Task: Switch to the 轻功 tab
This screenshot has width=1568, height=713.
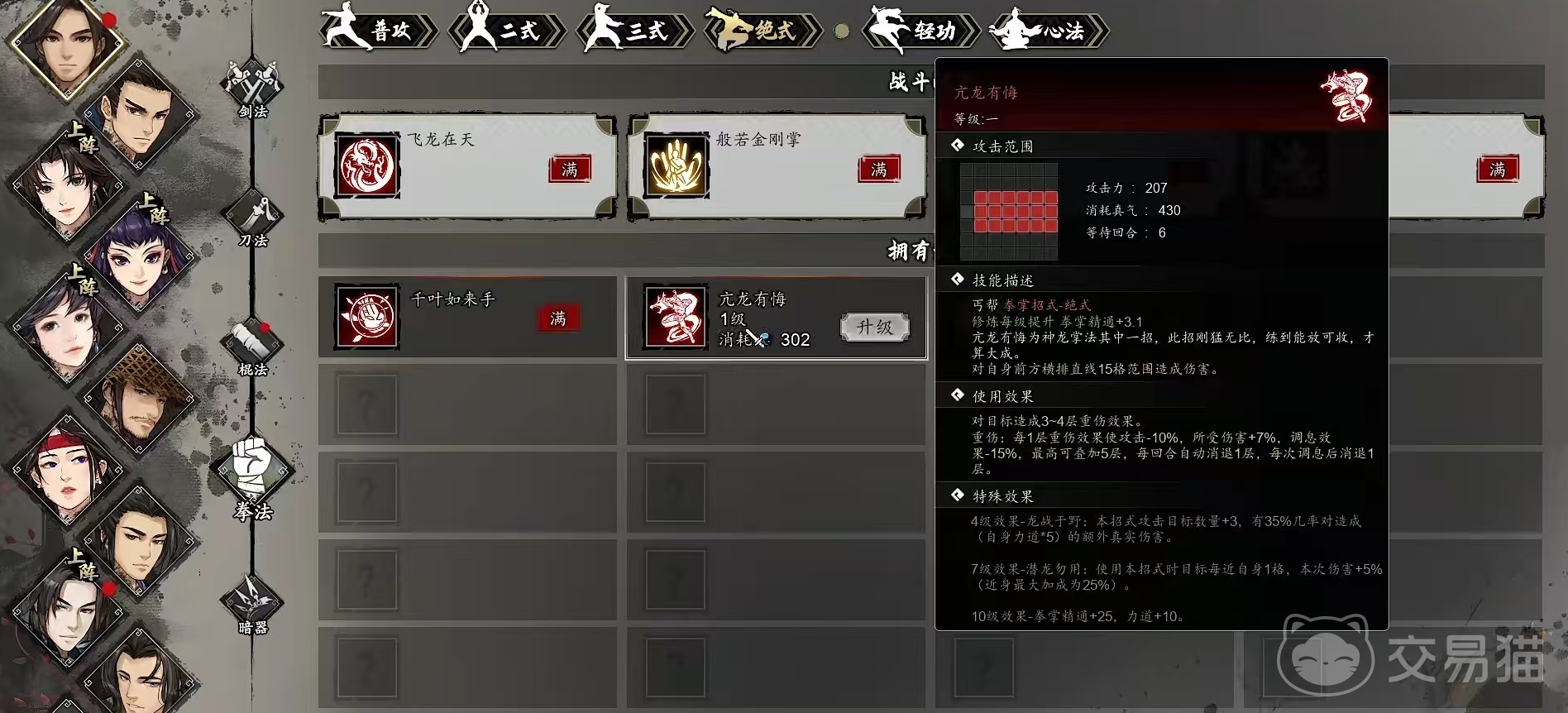Action: click(x=920, y=30)
